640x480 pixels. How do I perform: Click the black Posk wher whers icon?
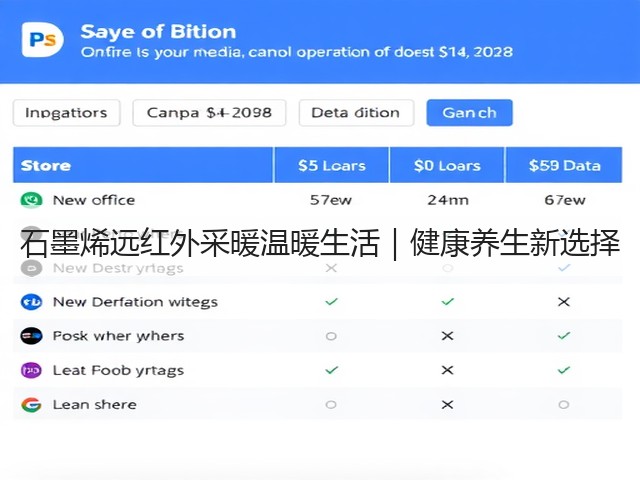(31, 336)
